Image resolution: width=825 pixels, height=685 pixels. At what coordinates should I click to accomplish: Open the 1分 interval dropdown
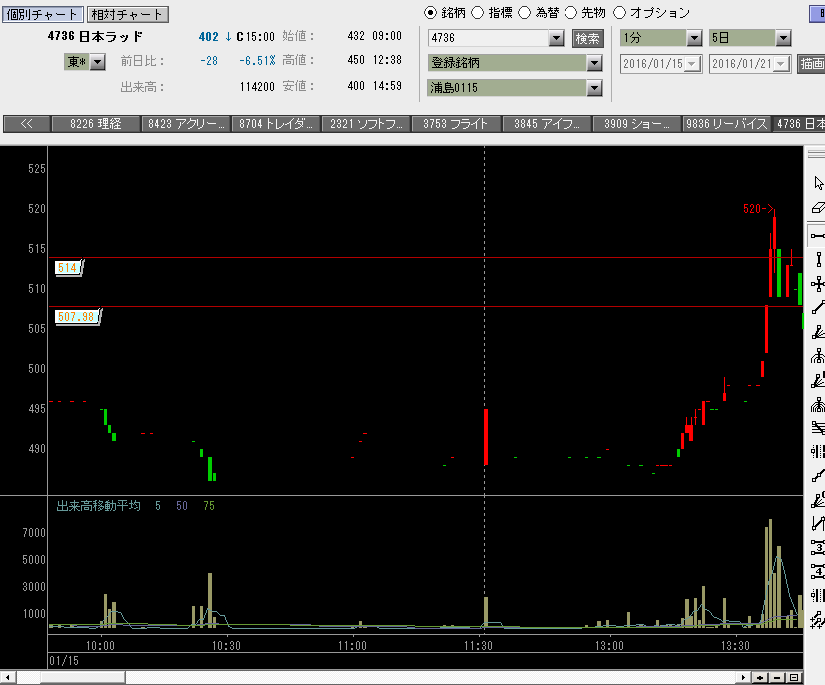695,38
